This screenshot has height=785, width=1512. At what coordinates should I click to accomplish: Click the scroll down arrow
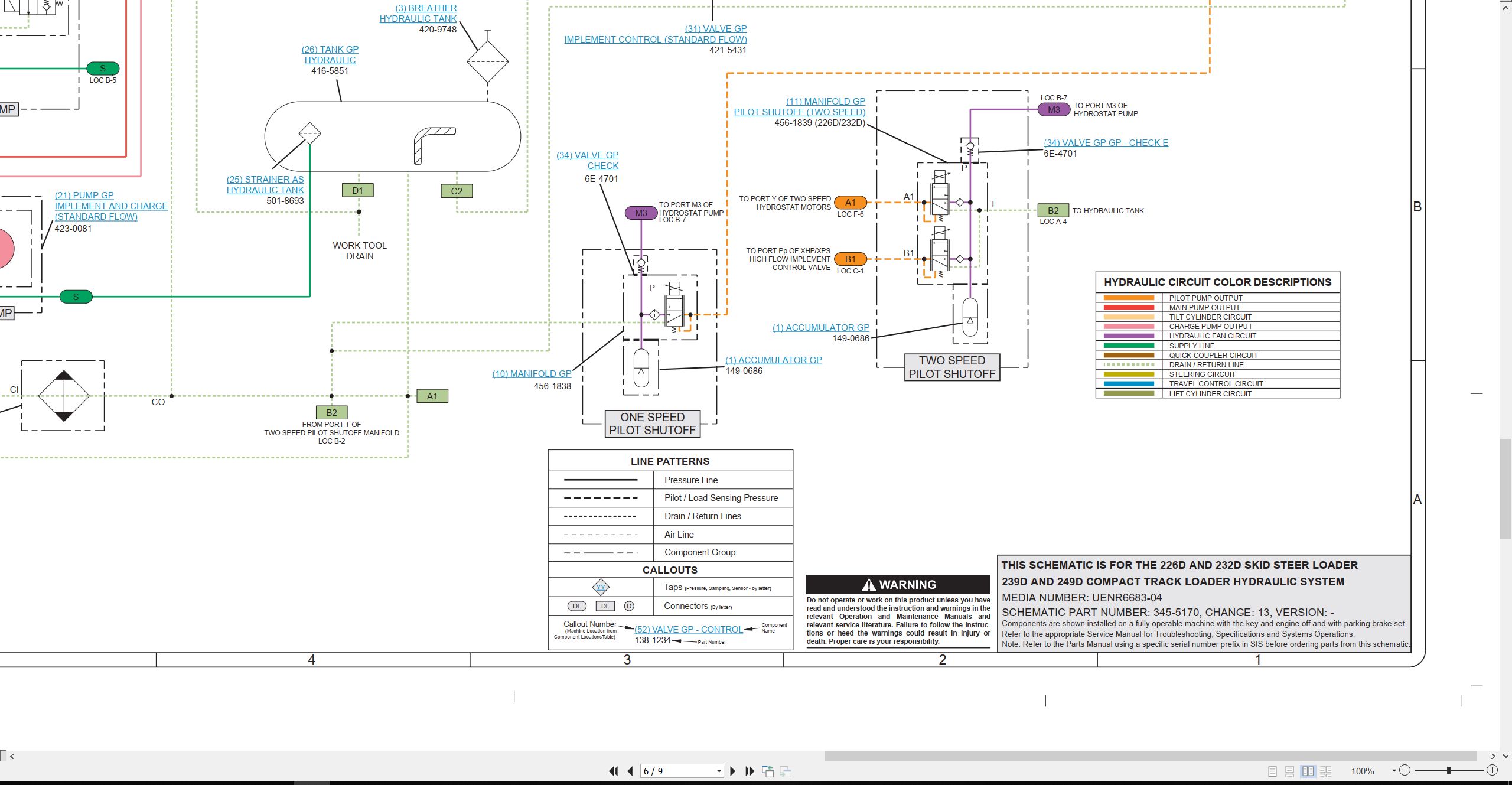tap(1506, 755)
